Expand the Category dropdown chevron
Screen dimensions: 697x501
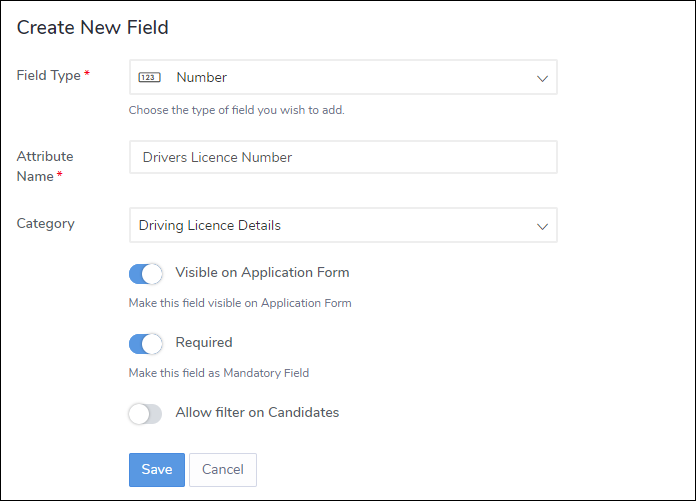coord(542,226)
